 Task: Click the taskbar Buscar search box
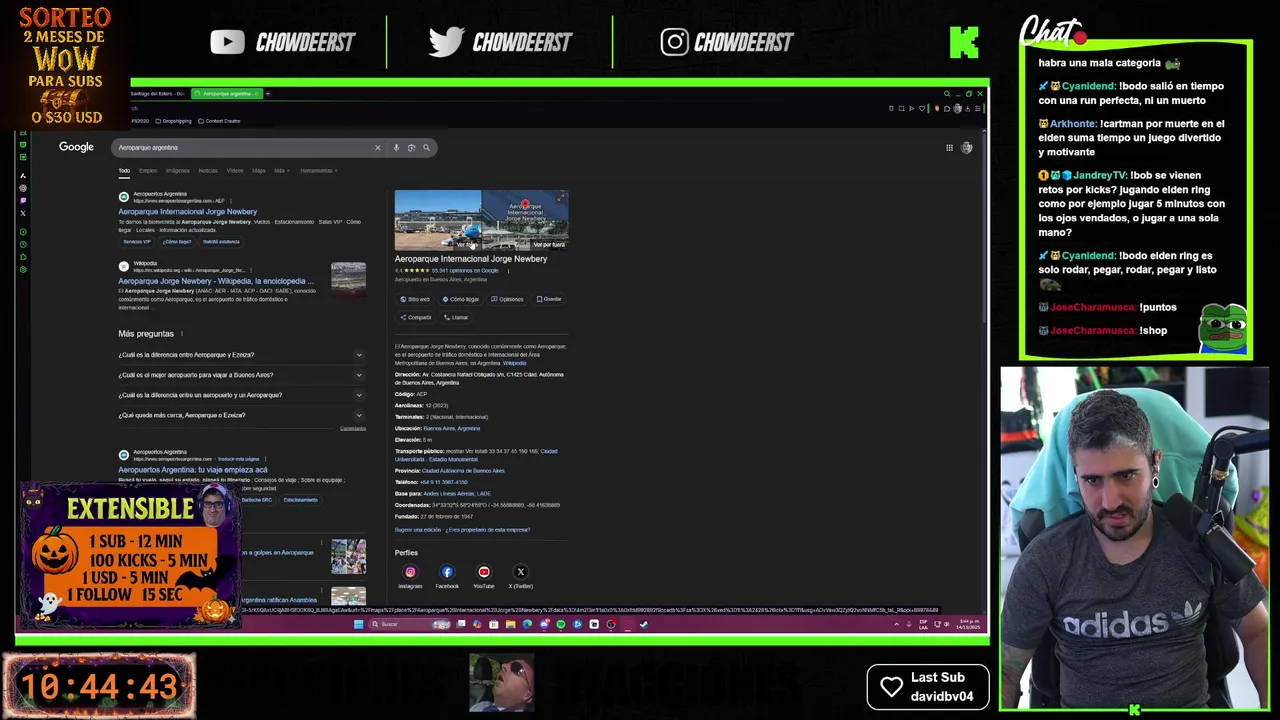pyautogui.click(x=410, y=625)
